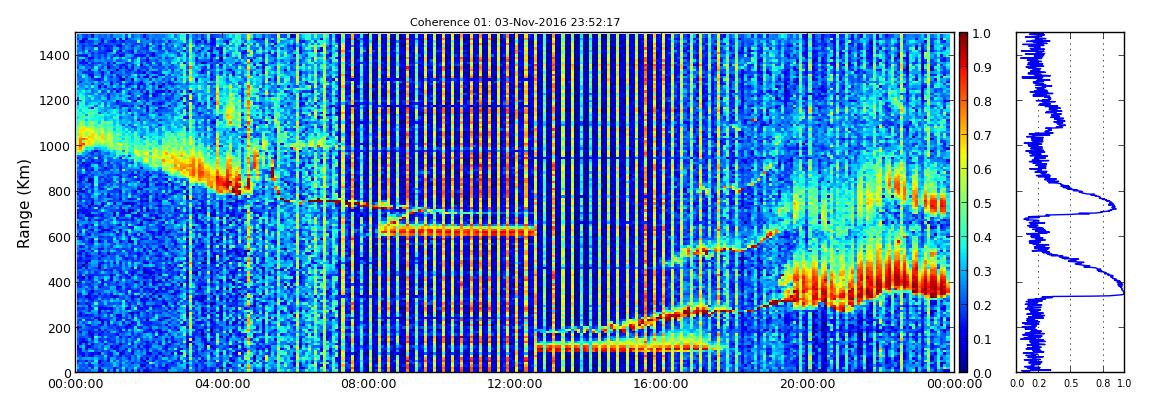Image resolution: width=1150 pixels, height=407 pixels.
Task: Click the profile plot 0.5 x-axis label
Action: pyautogui.click(x=1071, y=384)
